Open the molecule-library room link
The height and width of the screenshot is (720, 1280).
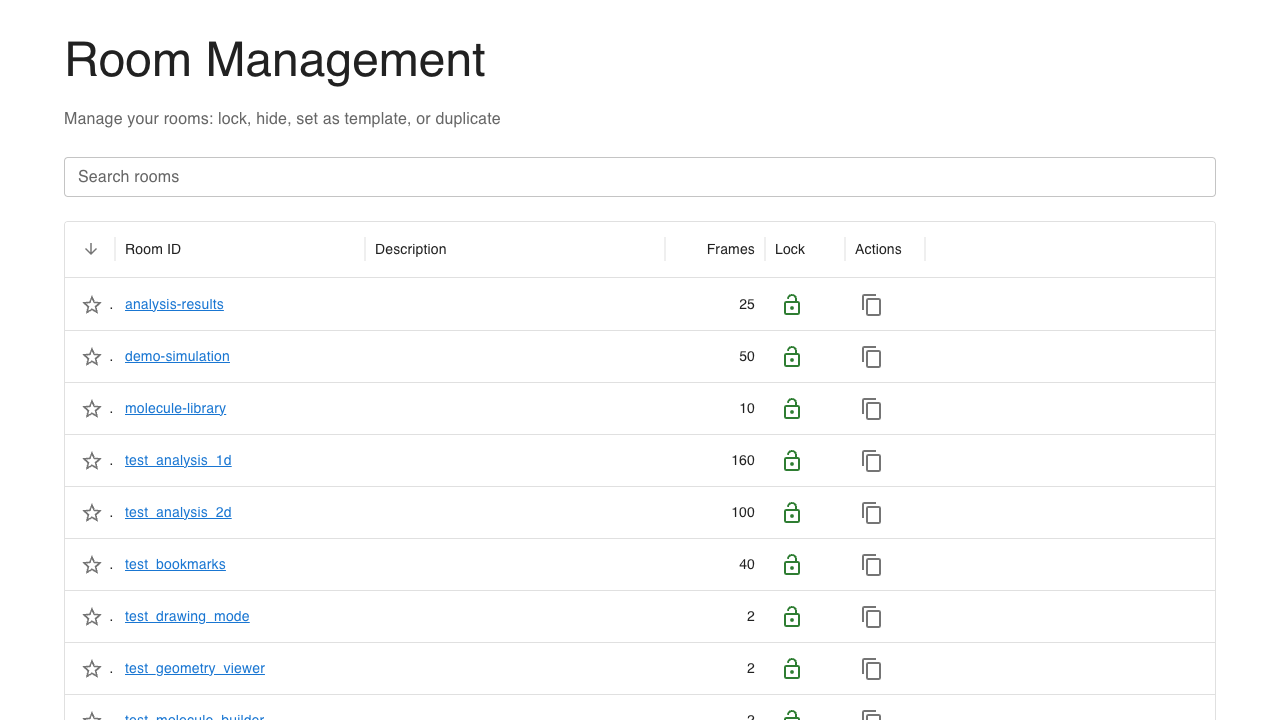175,408
